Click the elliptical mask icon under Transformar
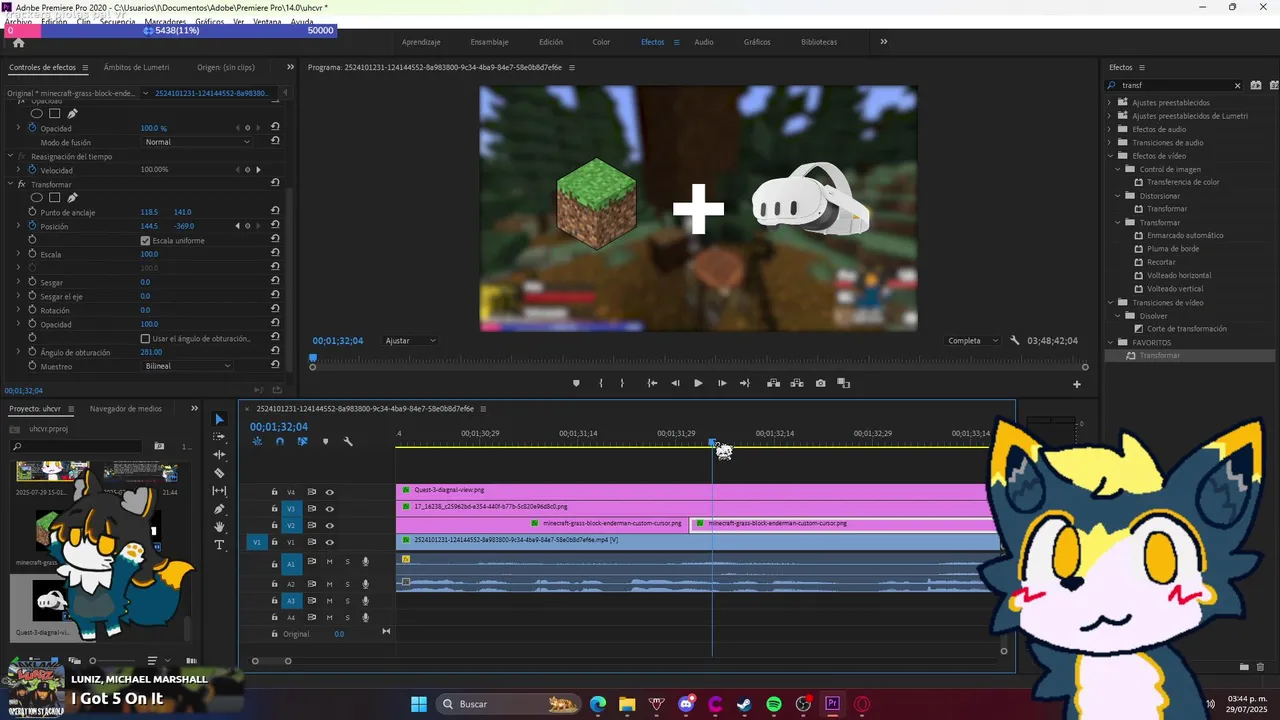1280x720 pixels. tap(37, 198)
